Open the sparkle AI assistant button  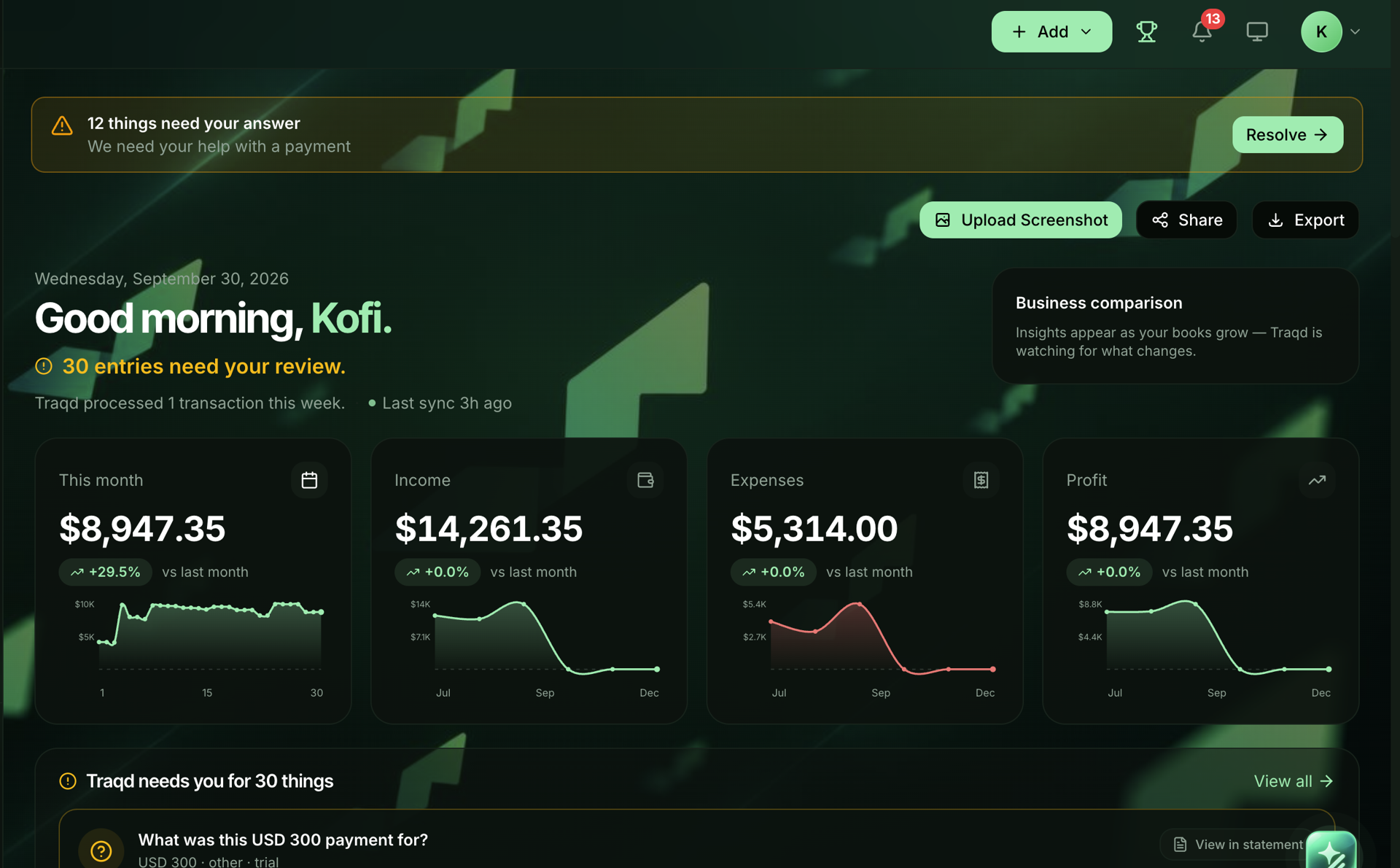(1331, 850)
